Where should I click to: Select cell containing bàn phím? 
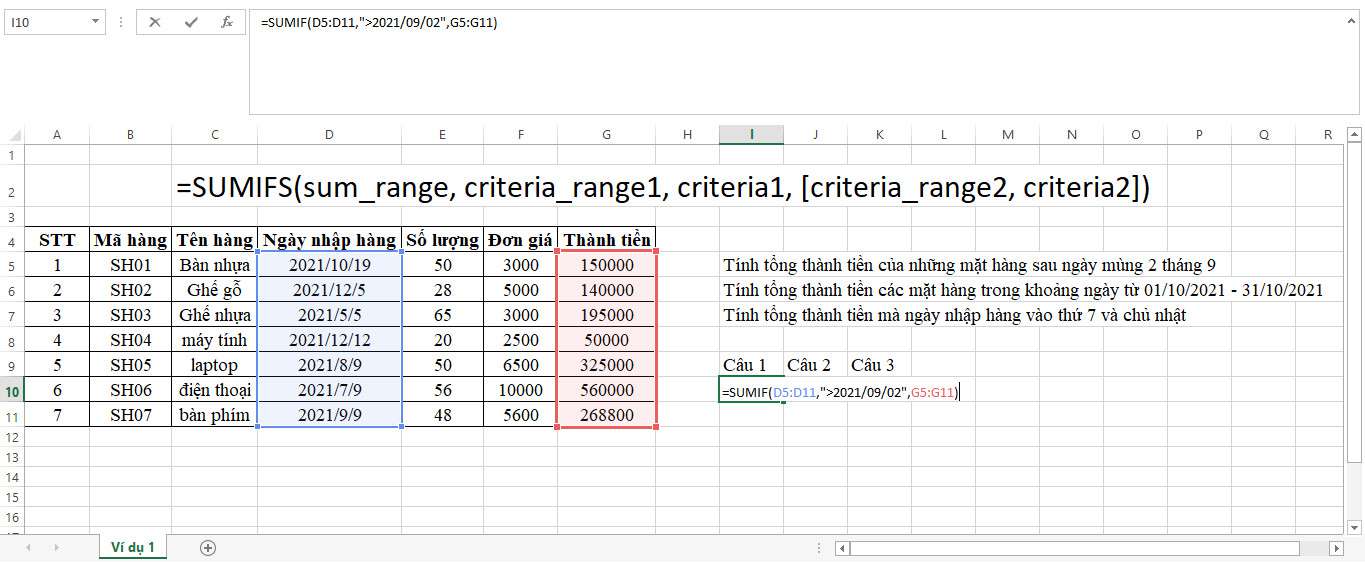coord(215,415)
